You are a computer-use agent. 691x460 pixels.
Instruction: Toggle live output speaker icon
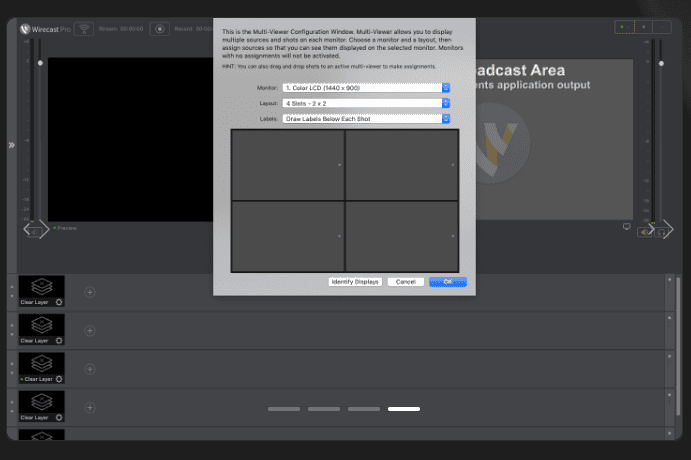click(644, 232)
